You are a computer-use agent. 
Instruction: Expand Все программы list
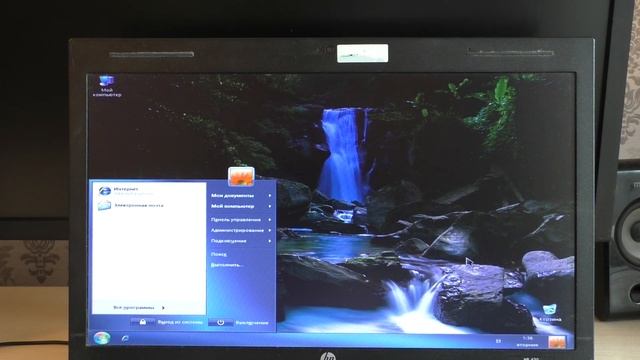139,308
